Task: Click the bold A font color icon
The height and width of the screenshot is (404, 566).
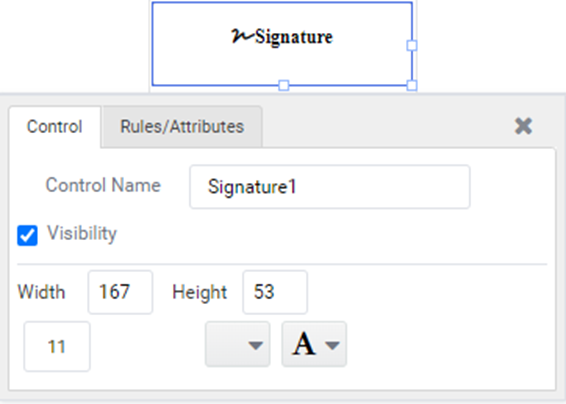Action: point(304,344)
